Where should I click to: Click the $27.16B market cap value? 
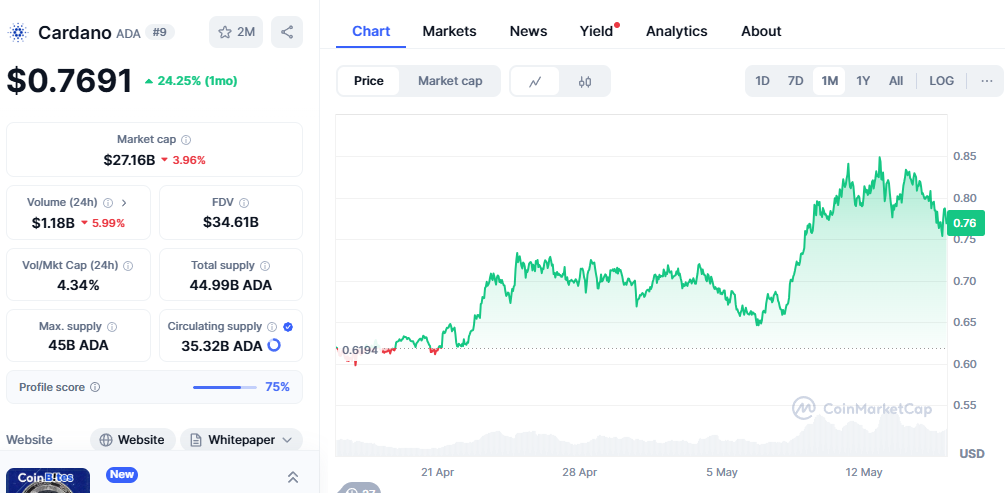point(129,160)
